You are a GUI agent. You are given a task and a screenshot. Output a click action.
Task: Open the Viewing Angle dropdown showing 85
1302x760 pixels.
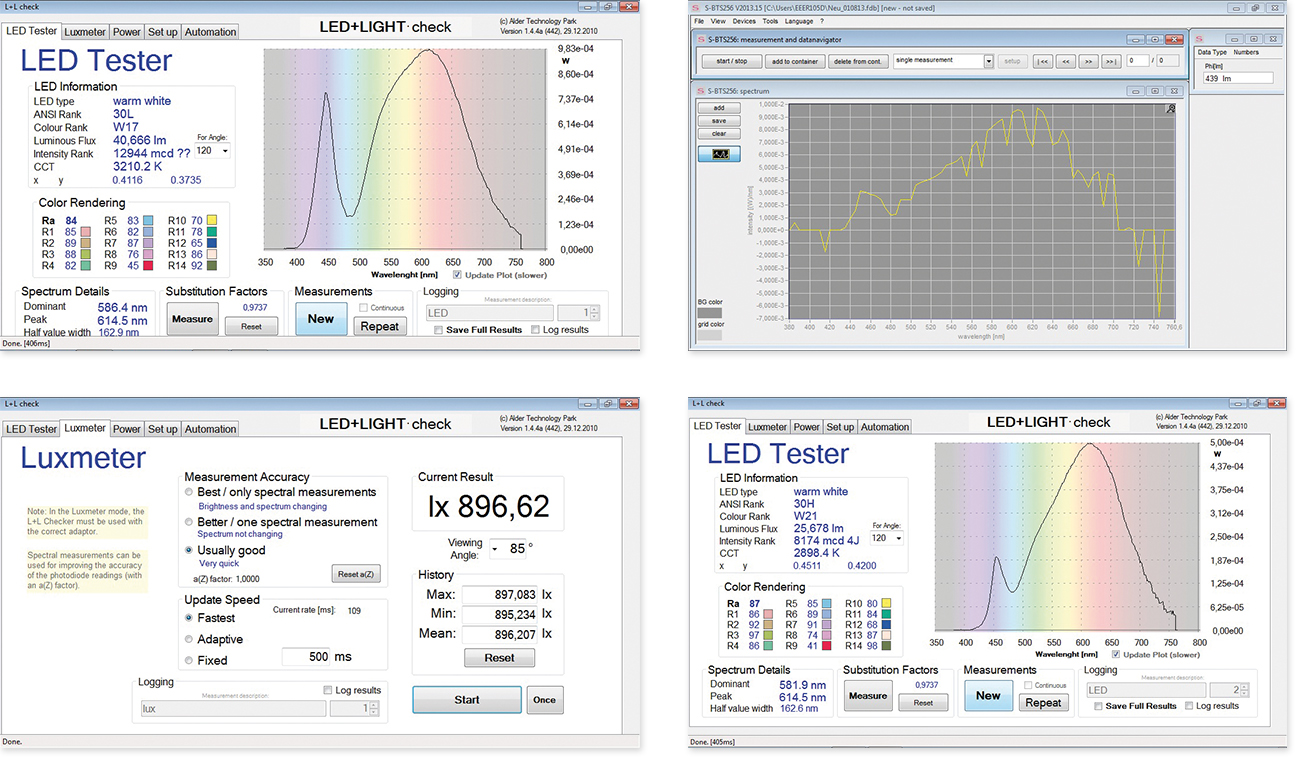(x=494, y=548)
